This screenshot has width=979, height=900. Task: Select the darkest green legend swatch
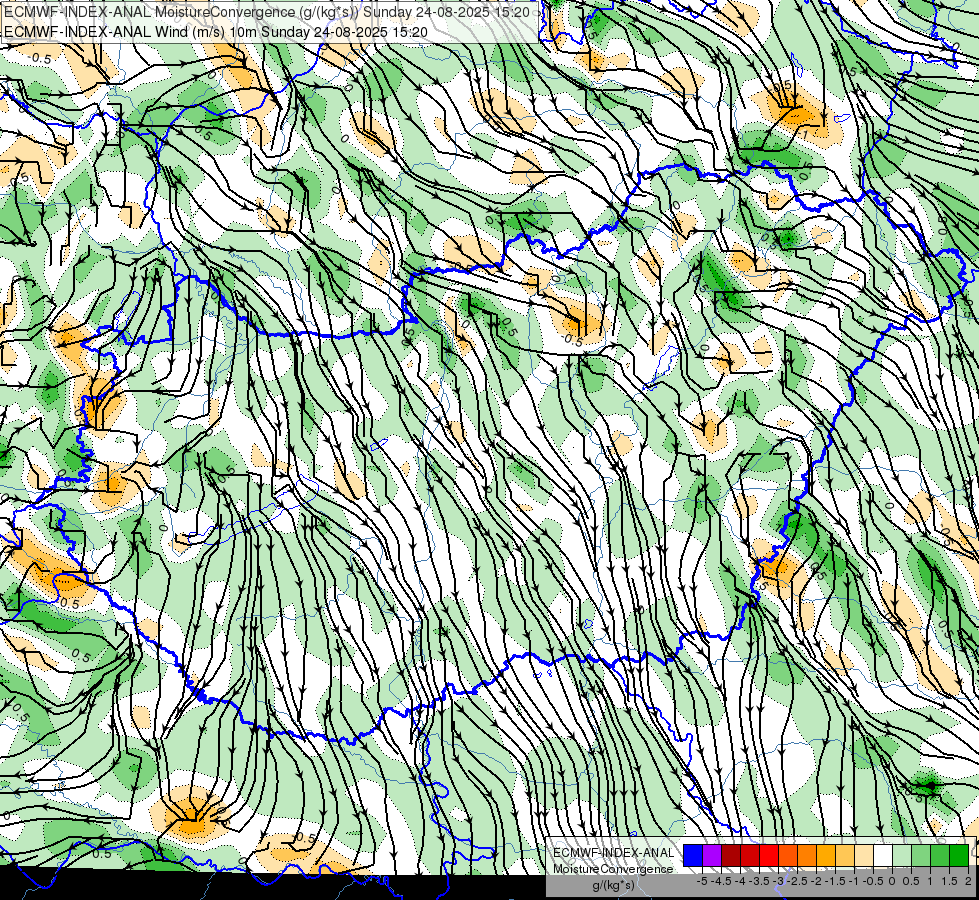(959, 855)
